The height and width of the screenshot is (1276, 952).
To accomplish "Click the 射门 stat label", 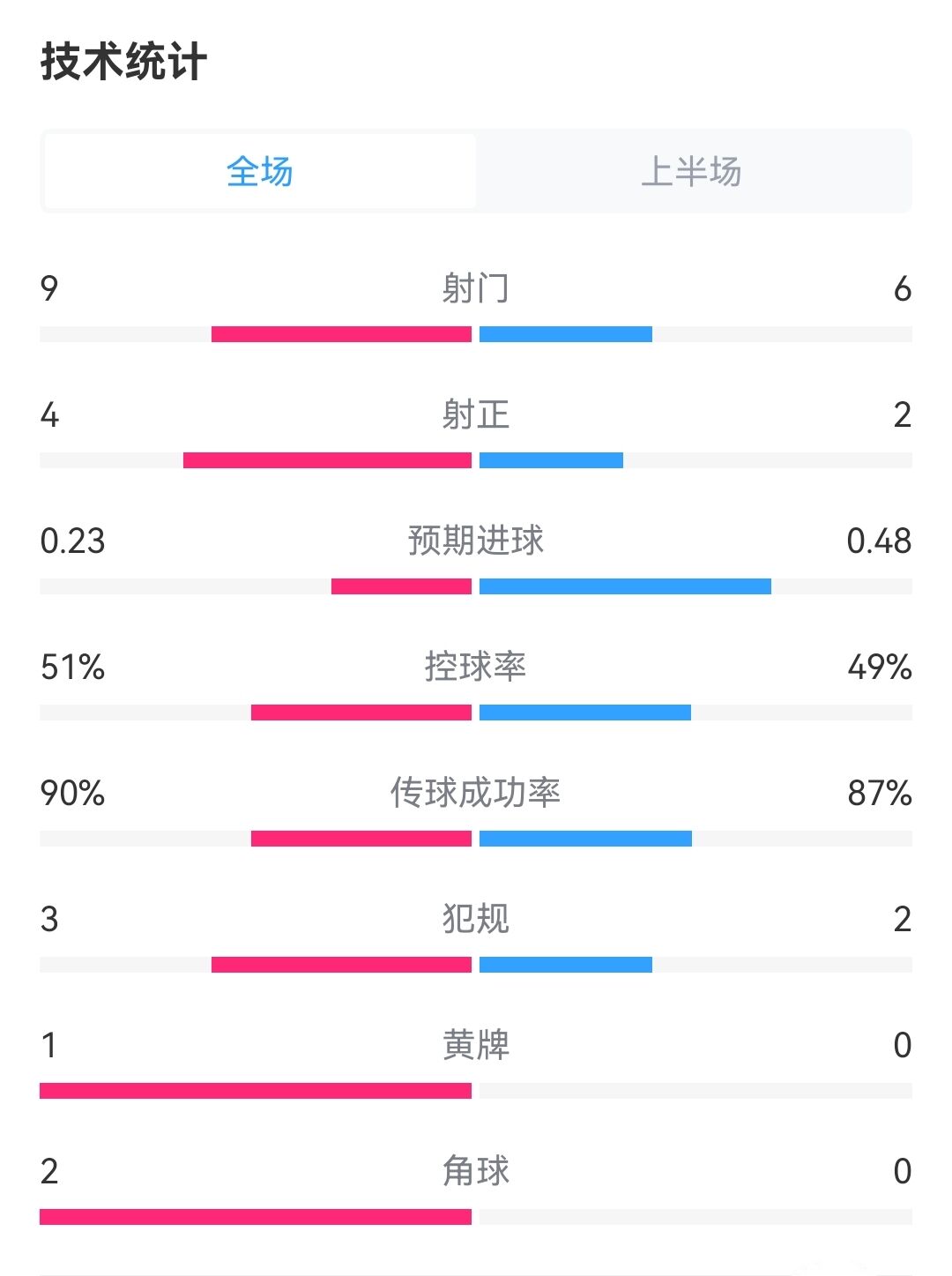I will [x=476, y=288].
